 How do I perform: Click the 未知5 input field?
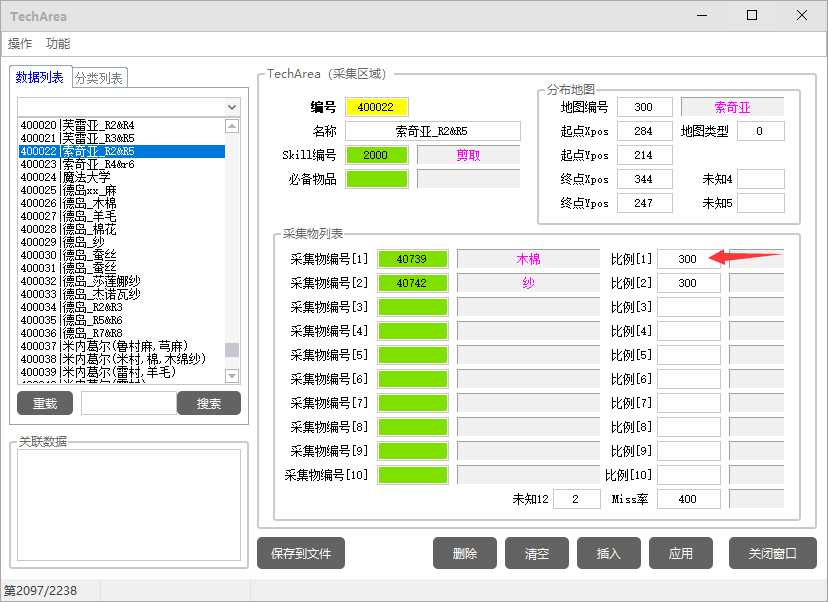pos(760,203)
